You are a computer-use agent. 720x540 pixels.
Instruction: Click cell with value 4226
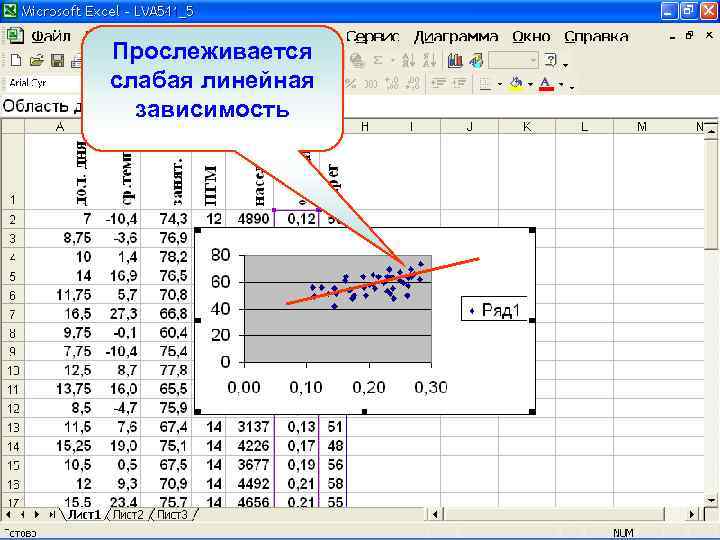pos(251,446)
